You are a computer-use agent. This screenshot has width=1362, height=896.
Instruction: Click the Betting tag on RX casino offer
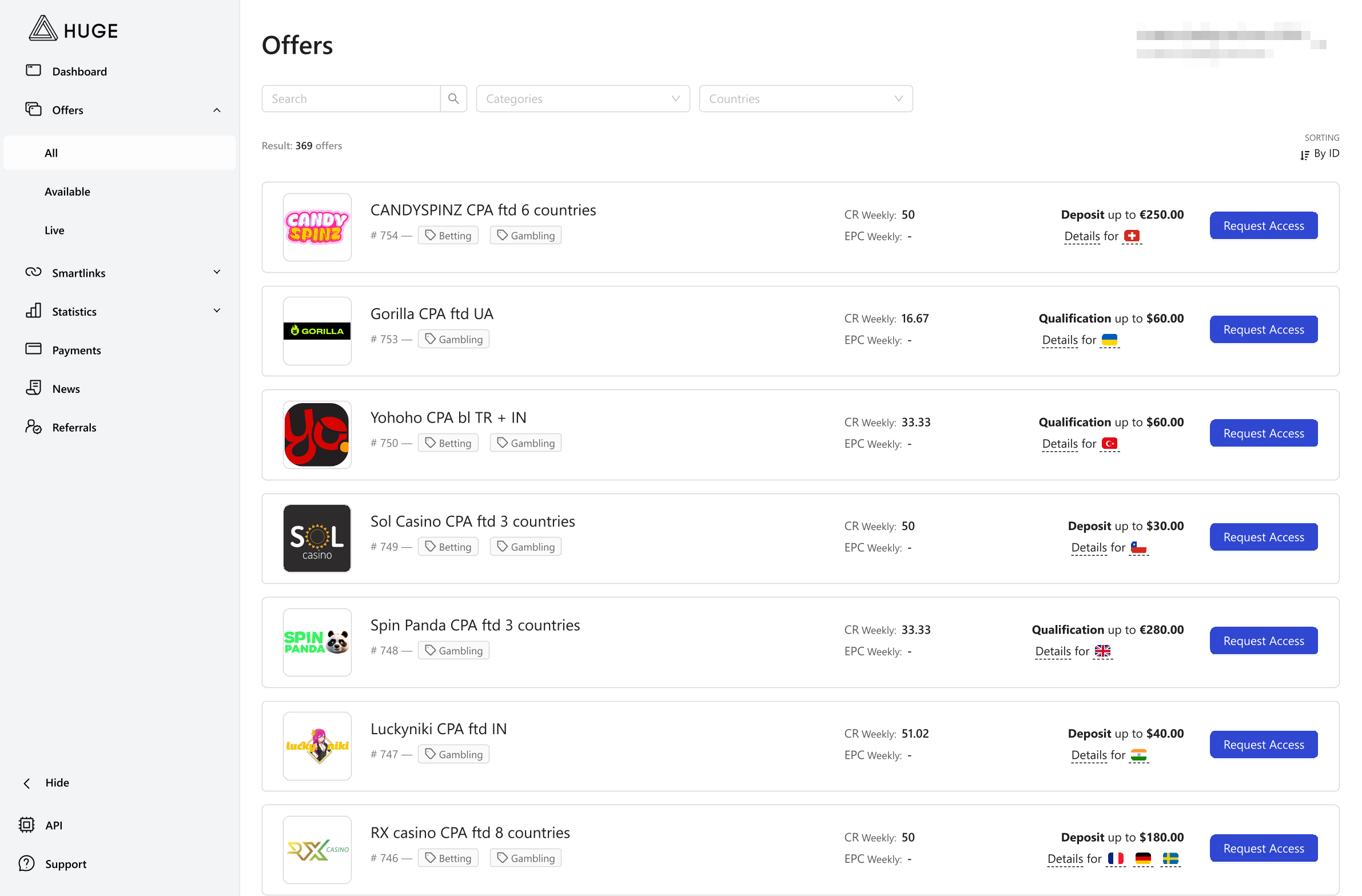pos(448,858)
